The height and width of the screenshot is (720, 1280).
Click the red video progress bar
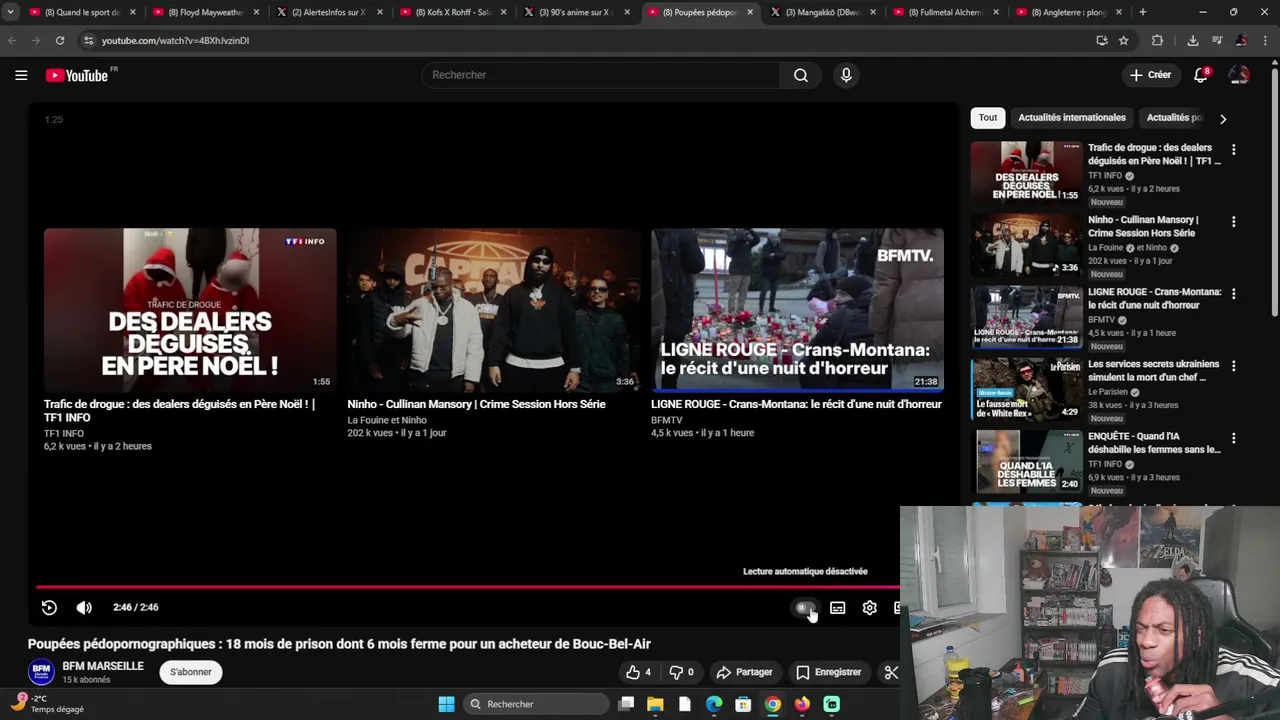[x=468, y=587]
